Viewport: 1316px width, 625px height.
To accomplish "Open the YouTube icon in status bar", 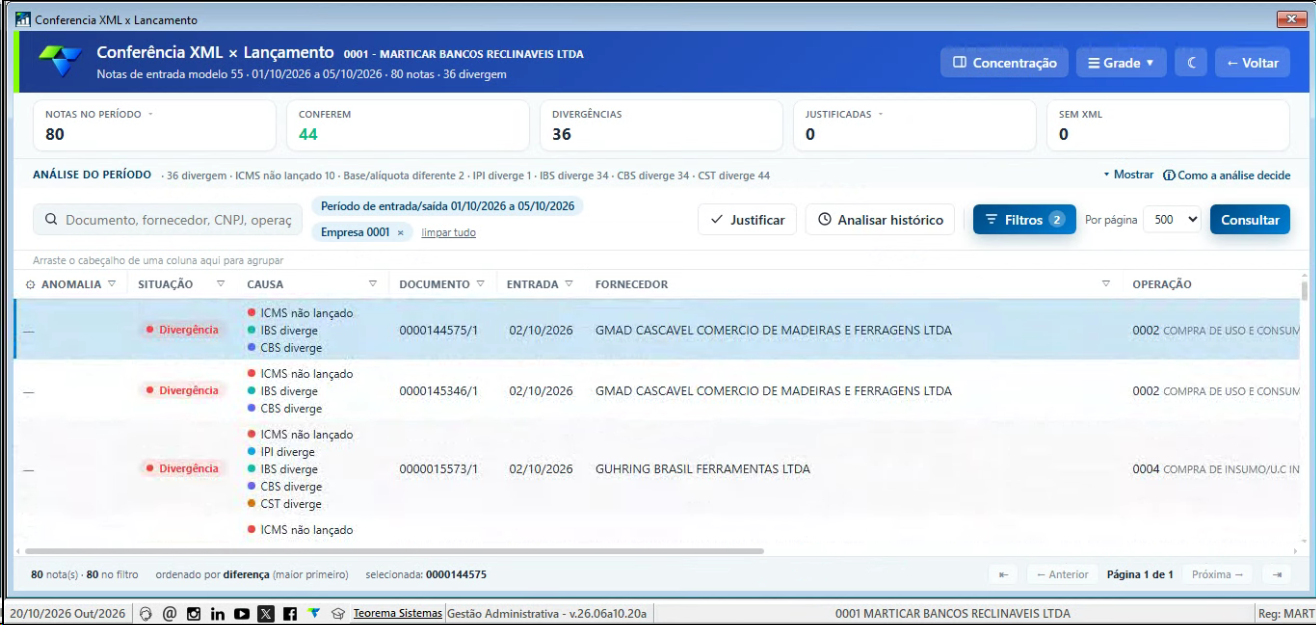I will tap(242, 613).
